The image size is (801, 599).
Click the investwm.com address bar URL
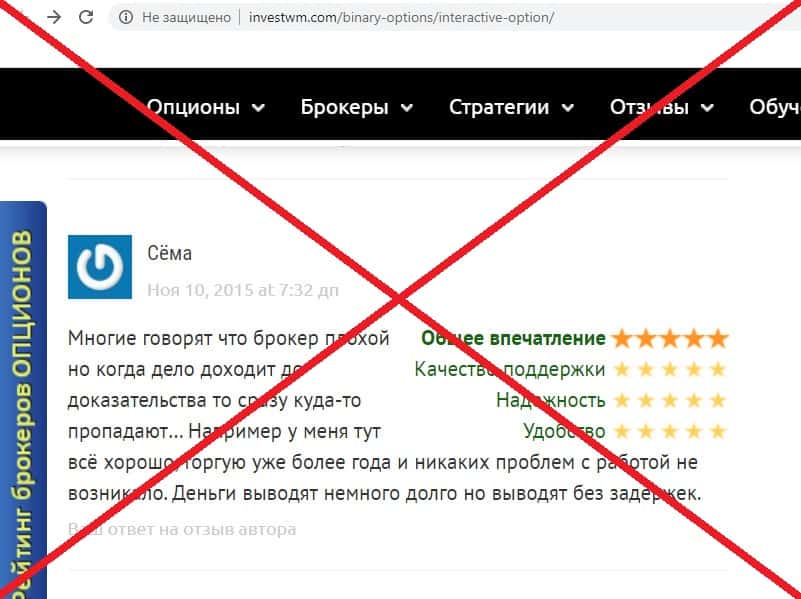pyautogui.click(x=401, y=17)
